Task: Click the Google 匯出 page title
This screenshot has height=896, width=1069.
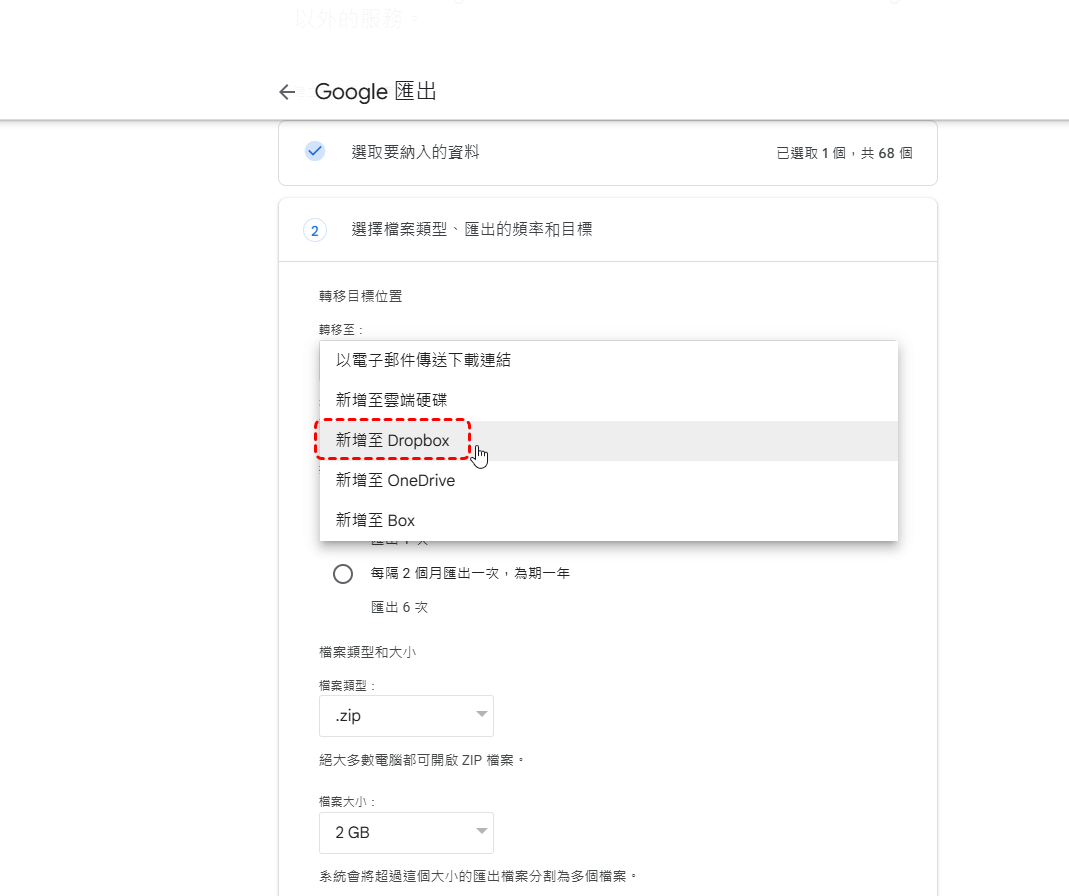Action: 376,91
